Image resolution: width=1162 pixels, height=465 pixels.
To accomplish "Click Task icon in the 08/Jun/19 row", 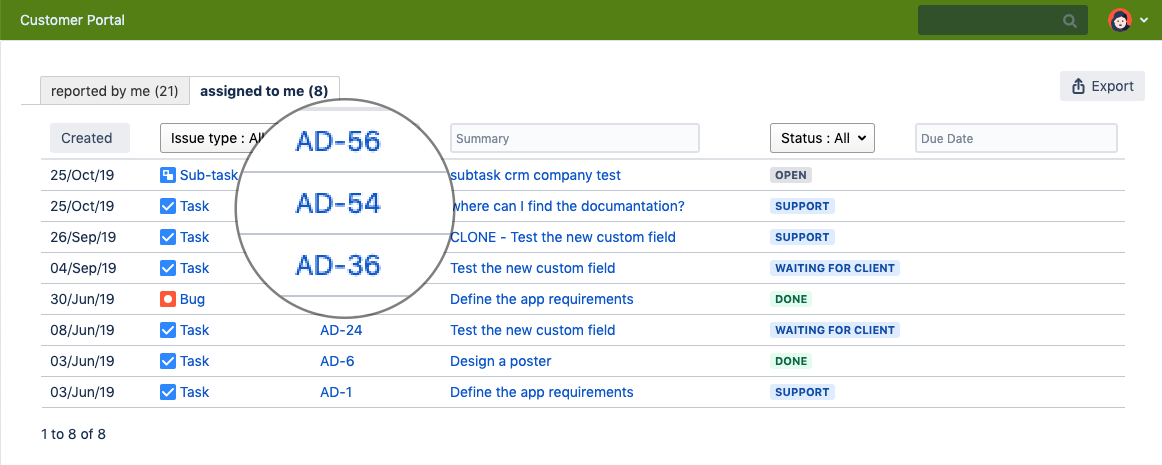I will 168,330.
